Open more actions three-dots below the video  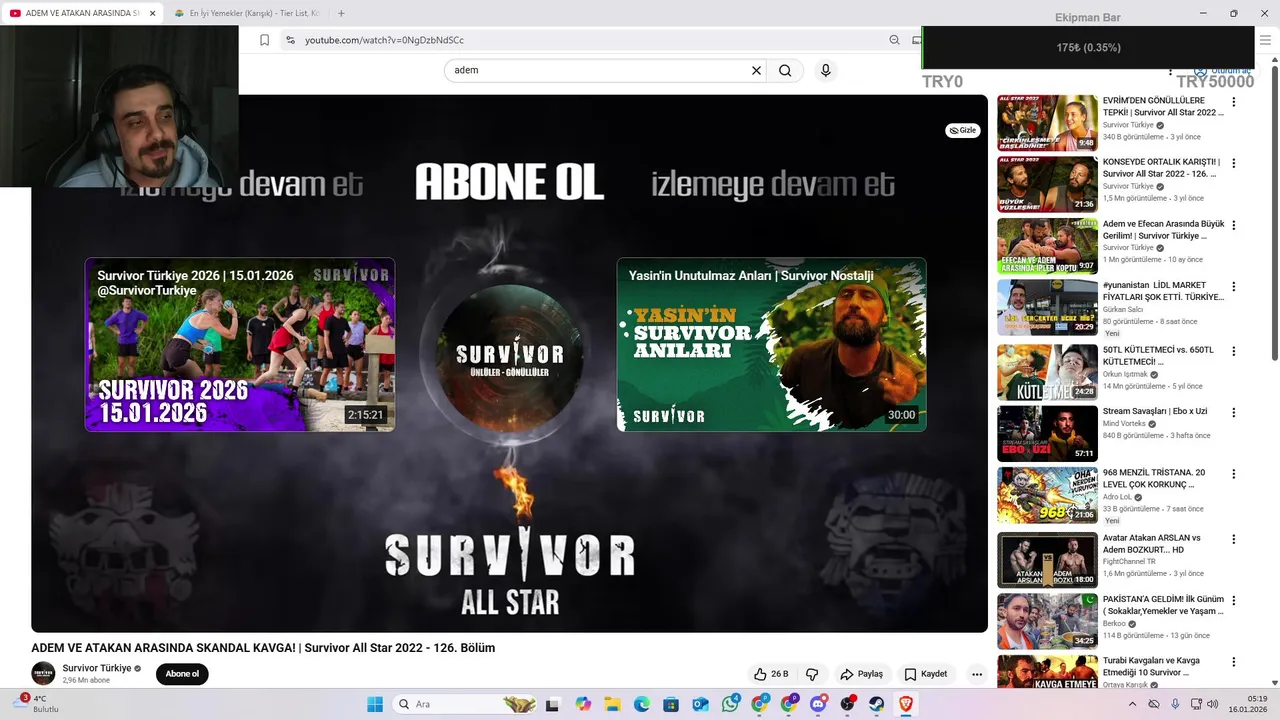click(x=977, y=674)
